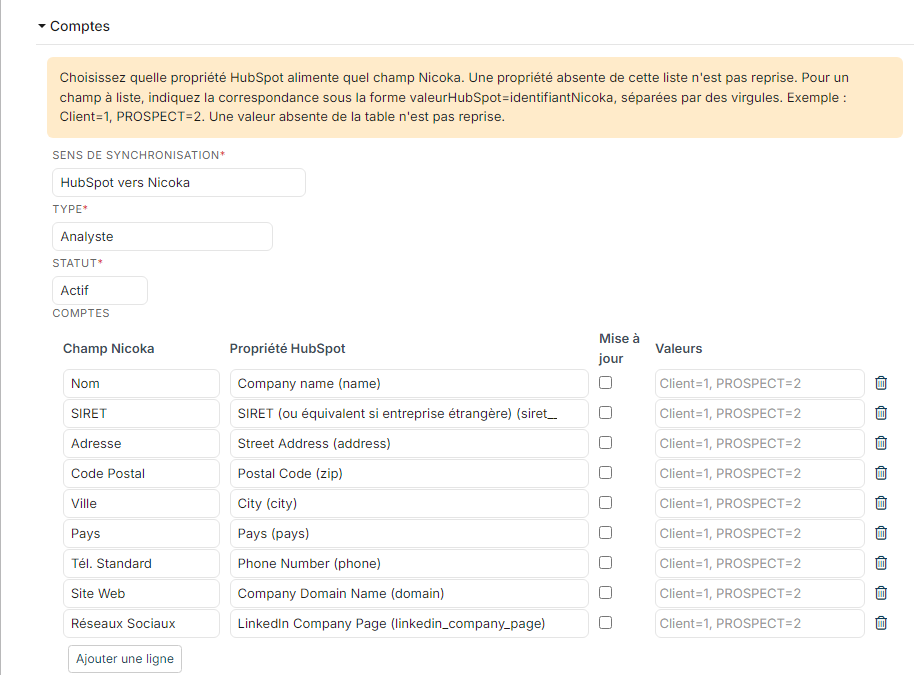920x675 pixels.
Task: Focus the Valeurs field for SIRET
Action: [760, 413]
